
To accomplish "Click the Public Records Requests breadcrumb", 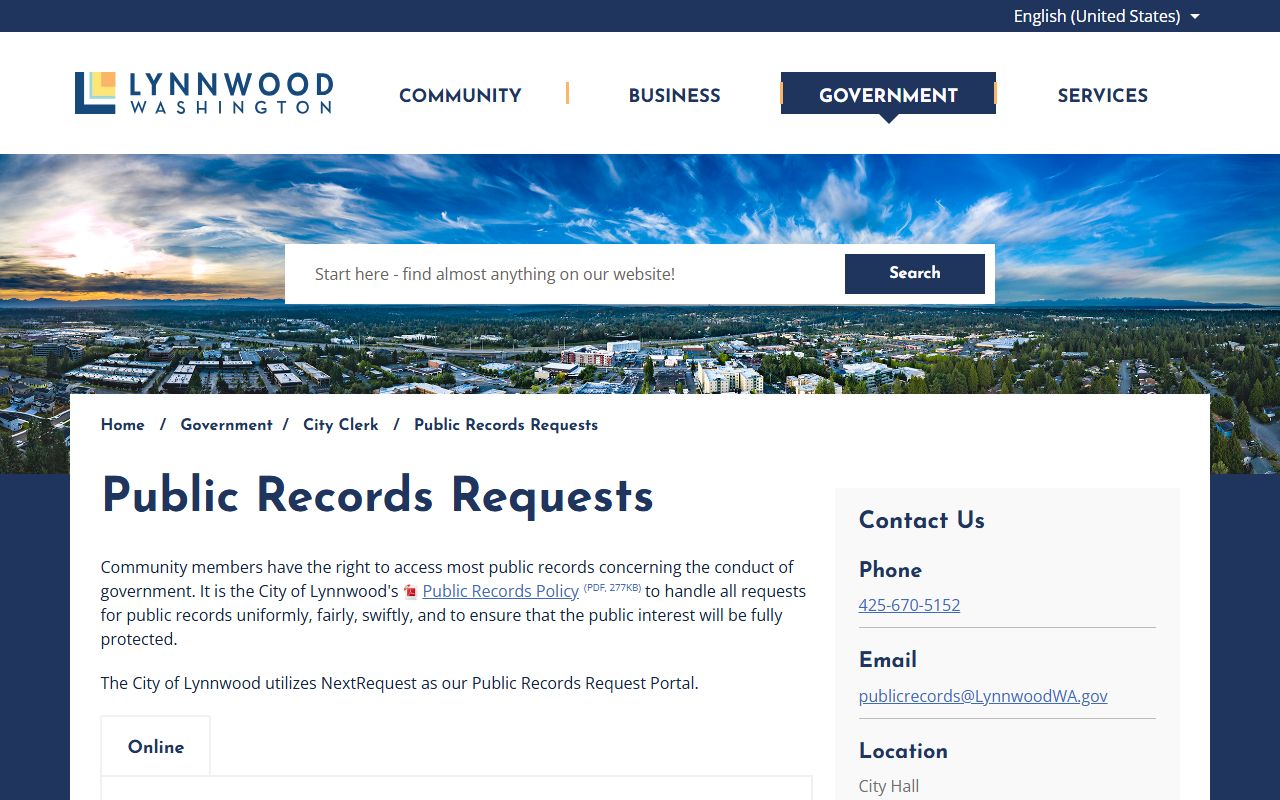I will click(x=506, y=425).
